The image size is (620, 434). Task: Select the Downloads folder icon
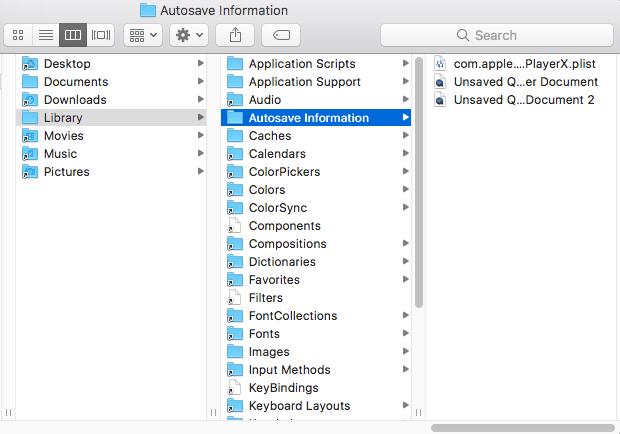[30, 100]
